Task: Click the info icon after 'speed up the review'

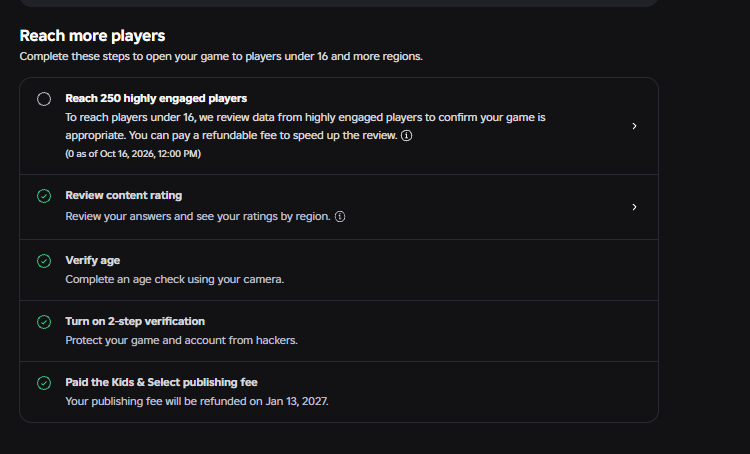Action: pyautogui.click(x=407, y=135)
